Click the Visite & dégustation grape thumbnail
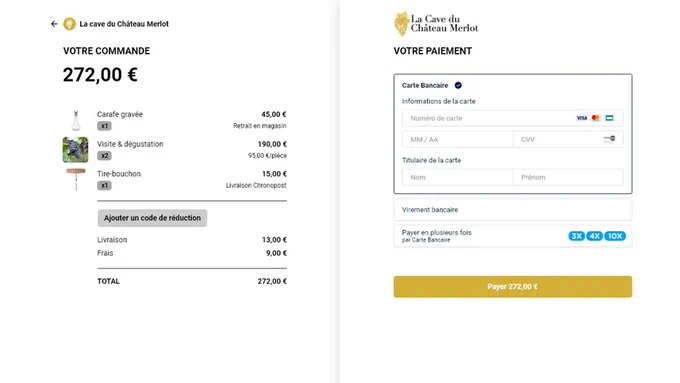 [x=75, y=150]
